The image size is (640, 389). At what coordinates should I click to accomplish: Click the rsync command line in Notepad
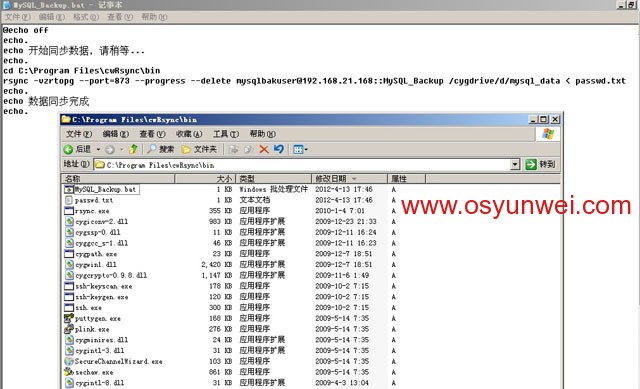pyautogui.click(x=314, y=81)
